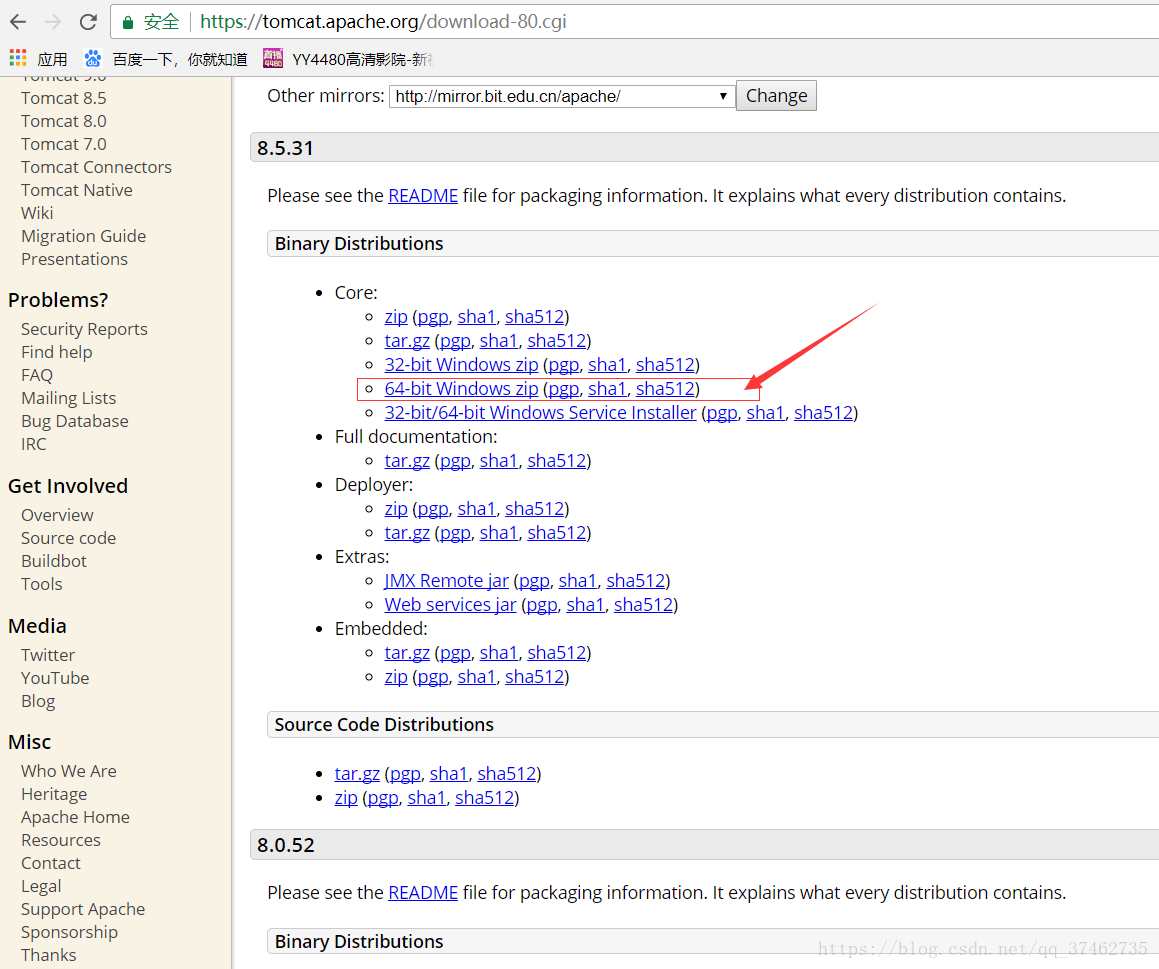
Task: Download the Embedded tar.gz
Action: tap(407, 653)
